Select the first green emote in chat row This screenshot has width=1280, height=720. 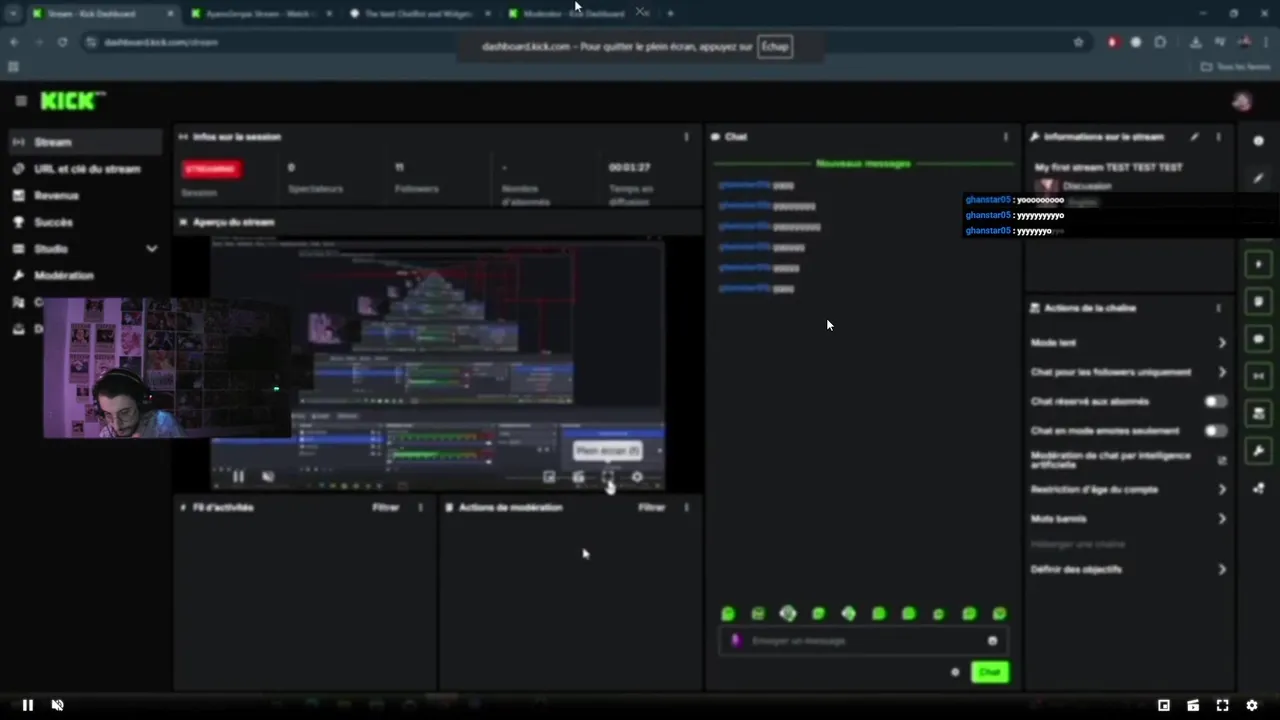(x=728, y=614)
